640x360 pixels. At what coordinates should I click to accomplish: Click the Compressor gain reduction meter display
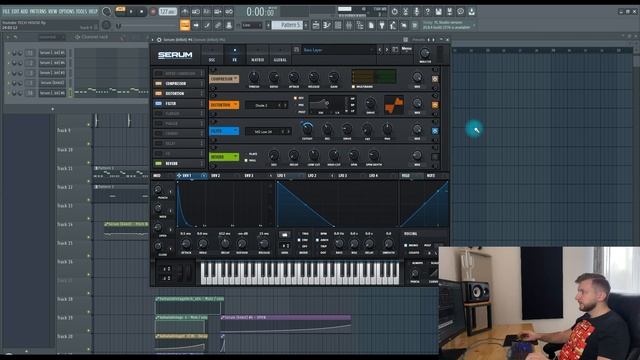click(x=374, y=77)
